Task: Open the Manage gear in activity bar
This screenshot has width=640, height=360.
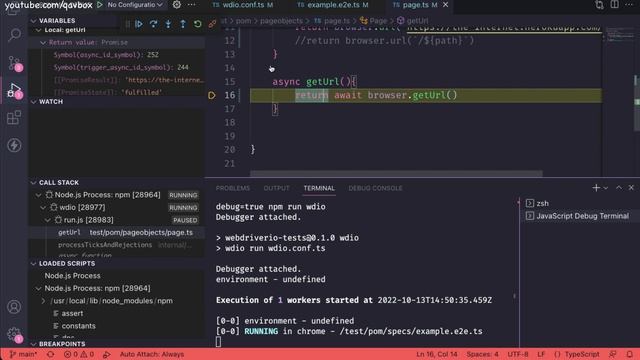Action: (14, 334)
